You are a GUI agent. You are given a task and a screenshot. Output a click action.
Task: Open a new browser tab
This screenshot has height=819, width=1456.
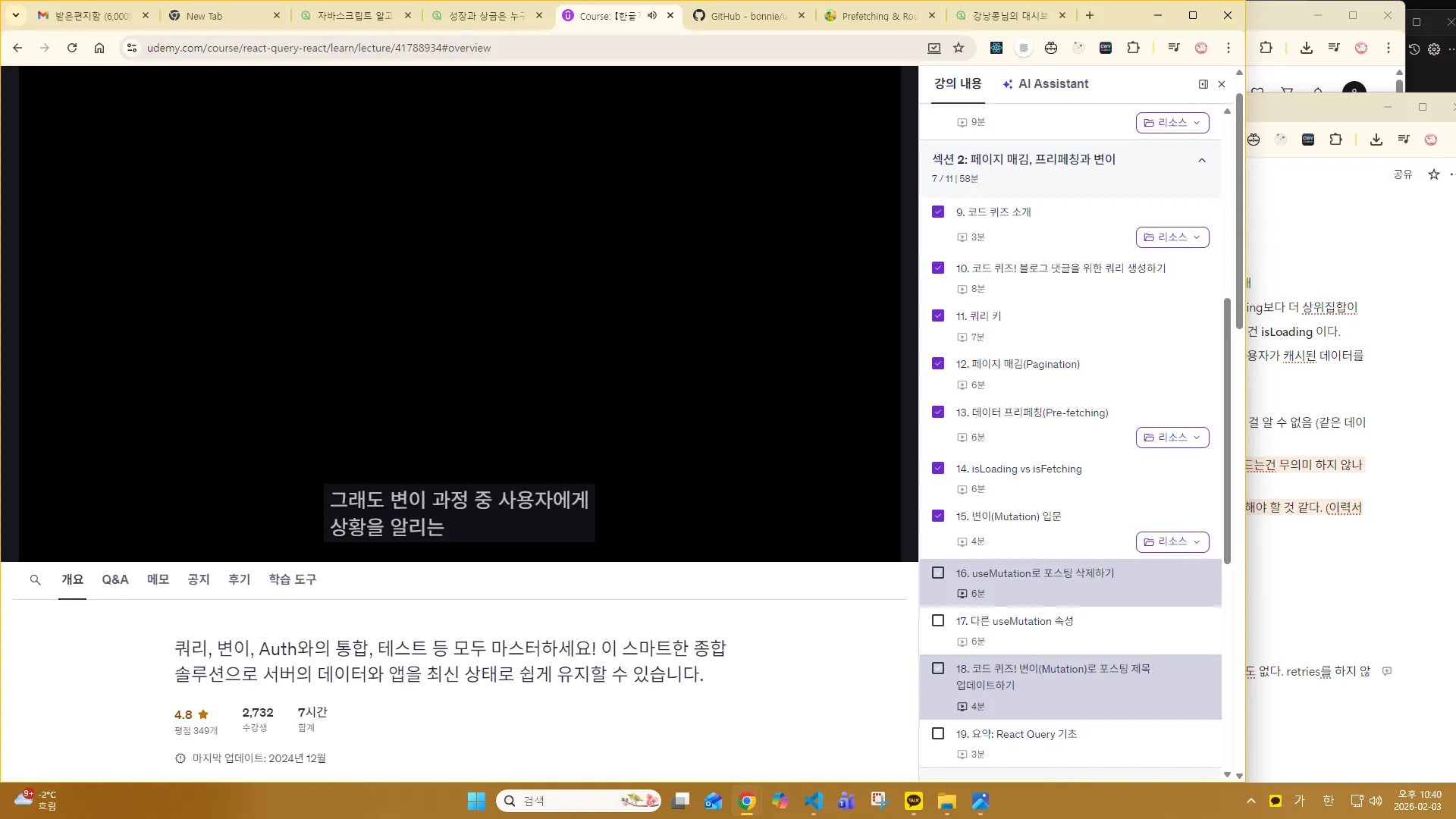(1090, 15)
